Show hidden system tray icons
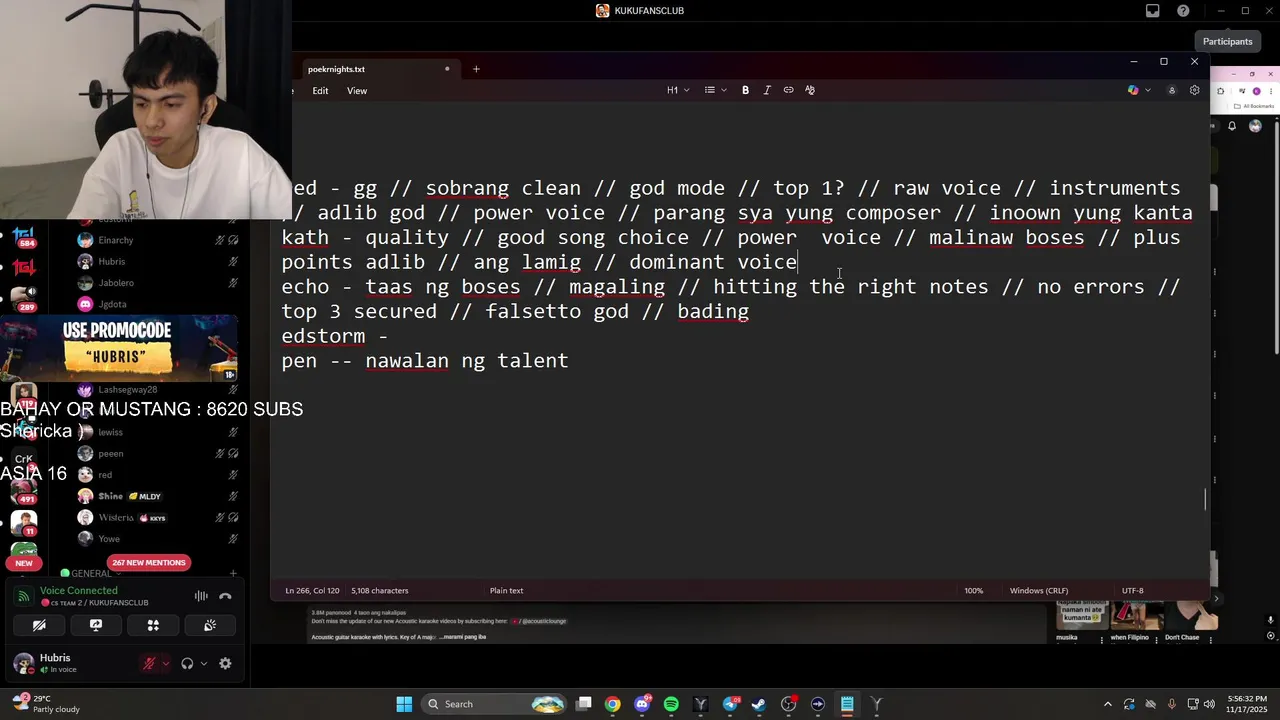Screen dimensions: 1280x720 1107,704
